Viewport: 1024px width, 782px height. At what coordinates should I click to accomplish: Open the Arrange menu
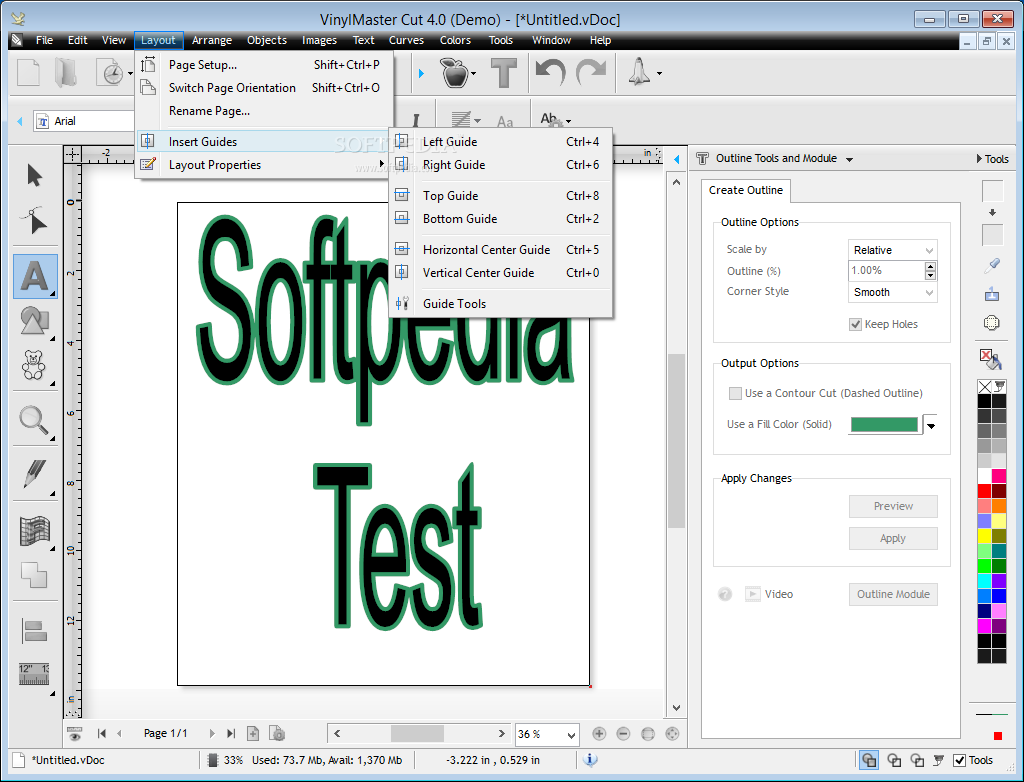tap(212, 41)
